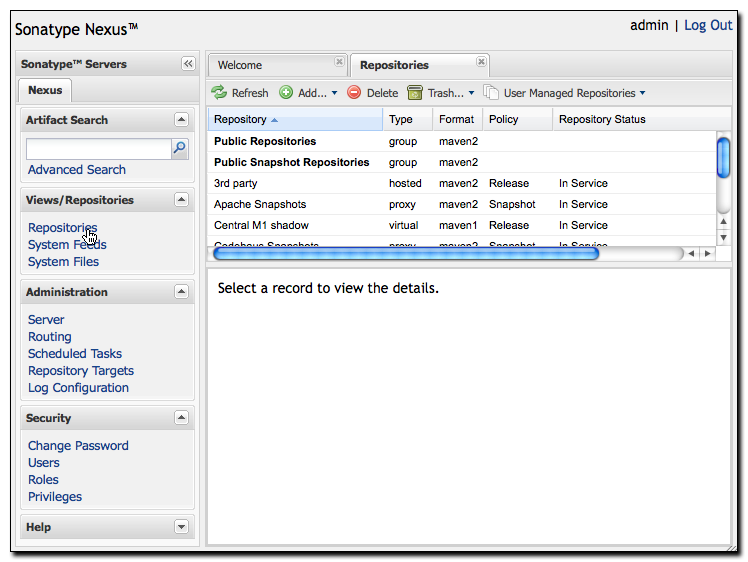Collapse the Artifact Search section

coord(181,119)
